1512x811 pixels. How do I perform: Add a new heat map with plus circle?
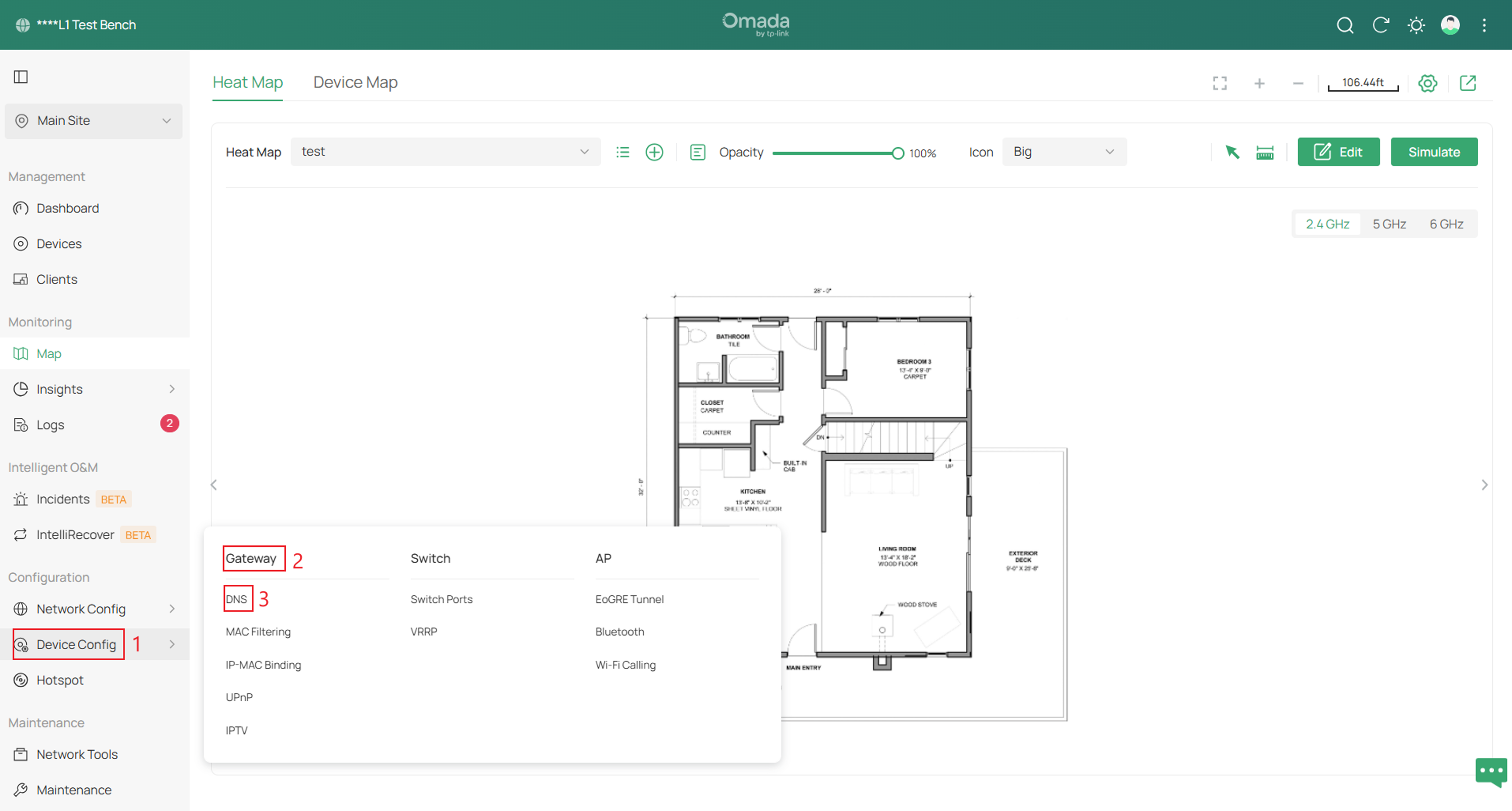click(654, 152)
